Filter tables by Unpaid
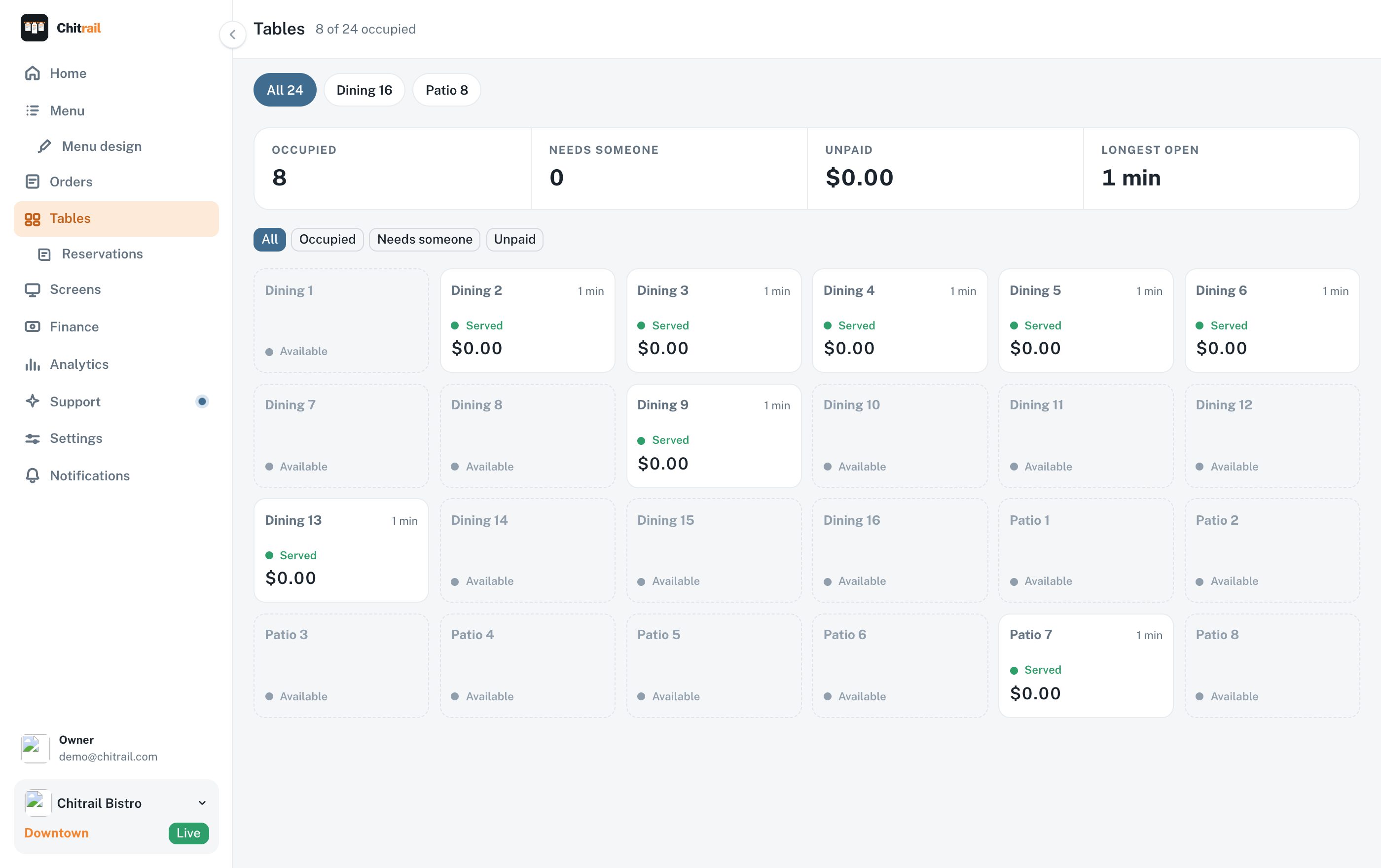The width and height of the screenshot is (1381, 868). click(x=515, y=239)
